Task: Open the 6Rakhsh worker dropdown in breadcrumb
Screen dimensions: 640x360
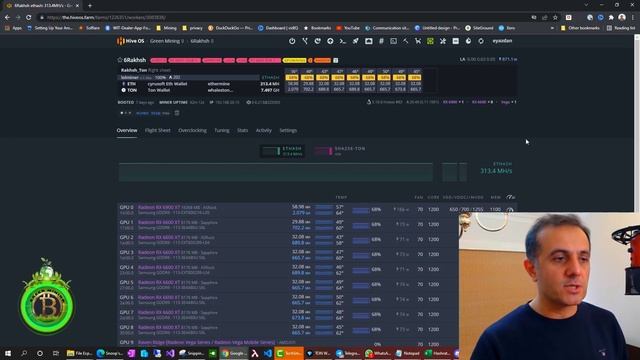Action: [202, 41]
